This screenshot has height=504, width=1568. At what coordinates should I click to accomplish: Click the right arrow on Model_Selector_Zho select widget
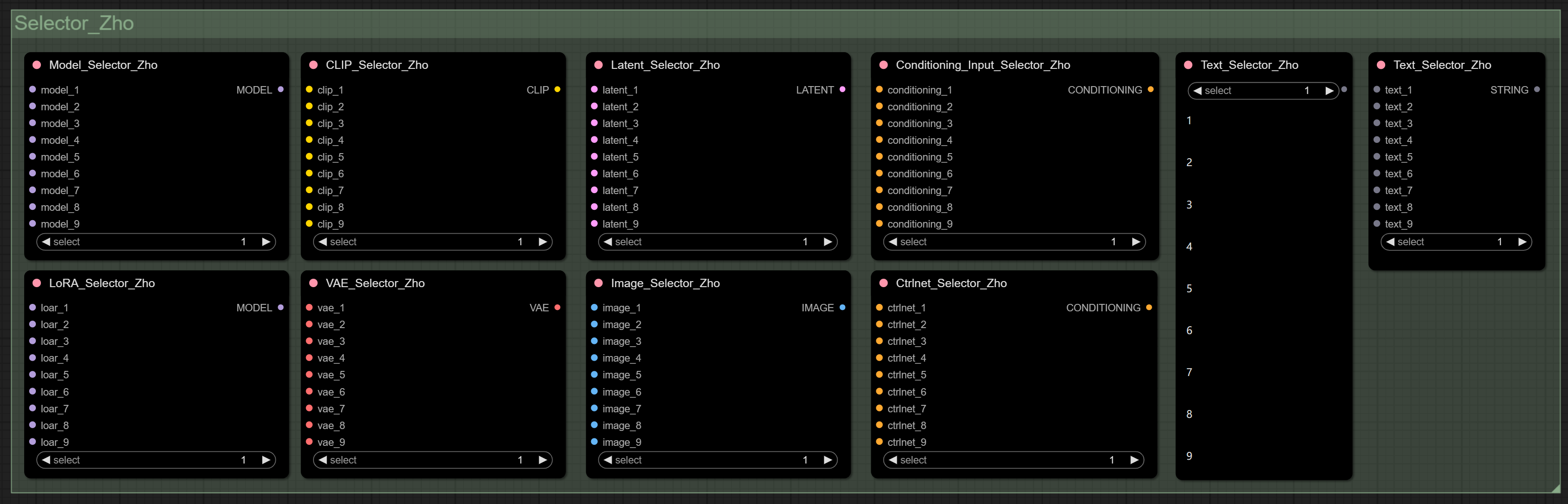coord(266,242)
